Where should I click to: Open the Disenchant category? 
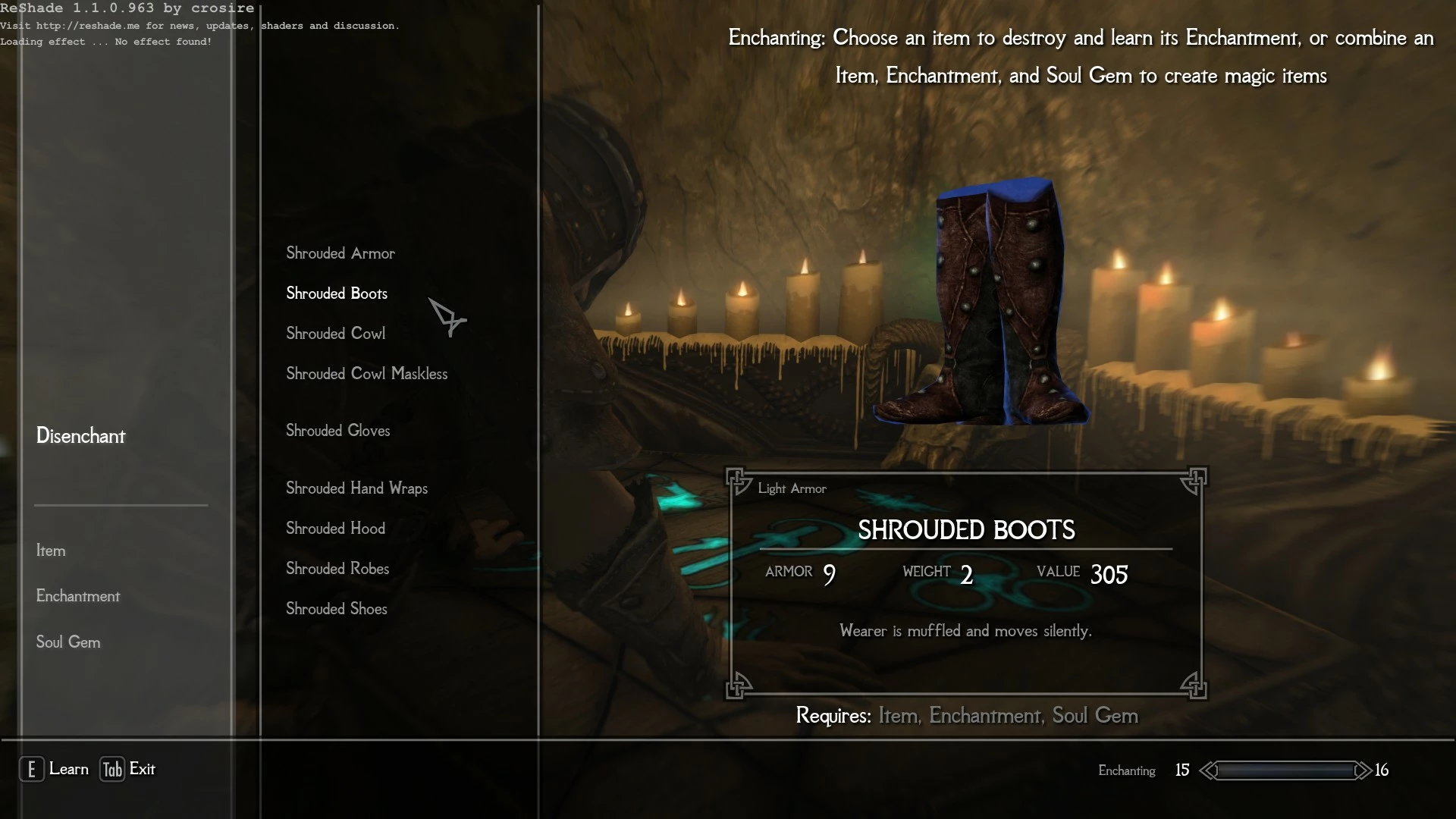coord(80,436)
